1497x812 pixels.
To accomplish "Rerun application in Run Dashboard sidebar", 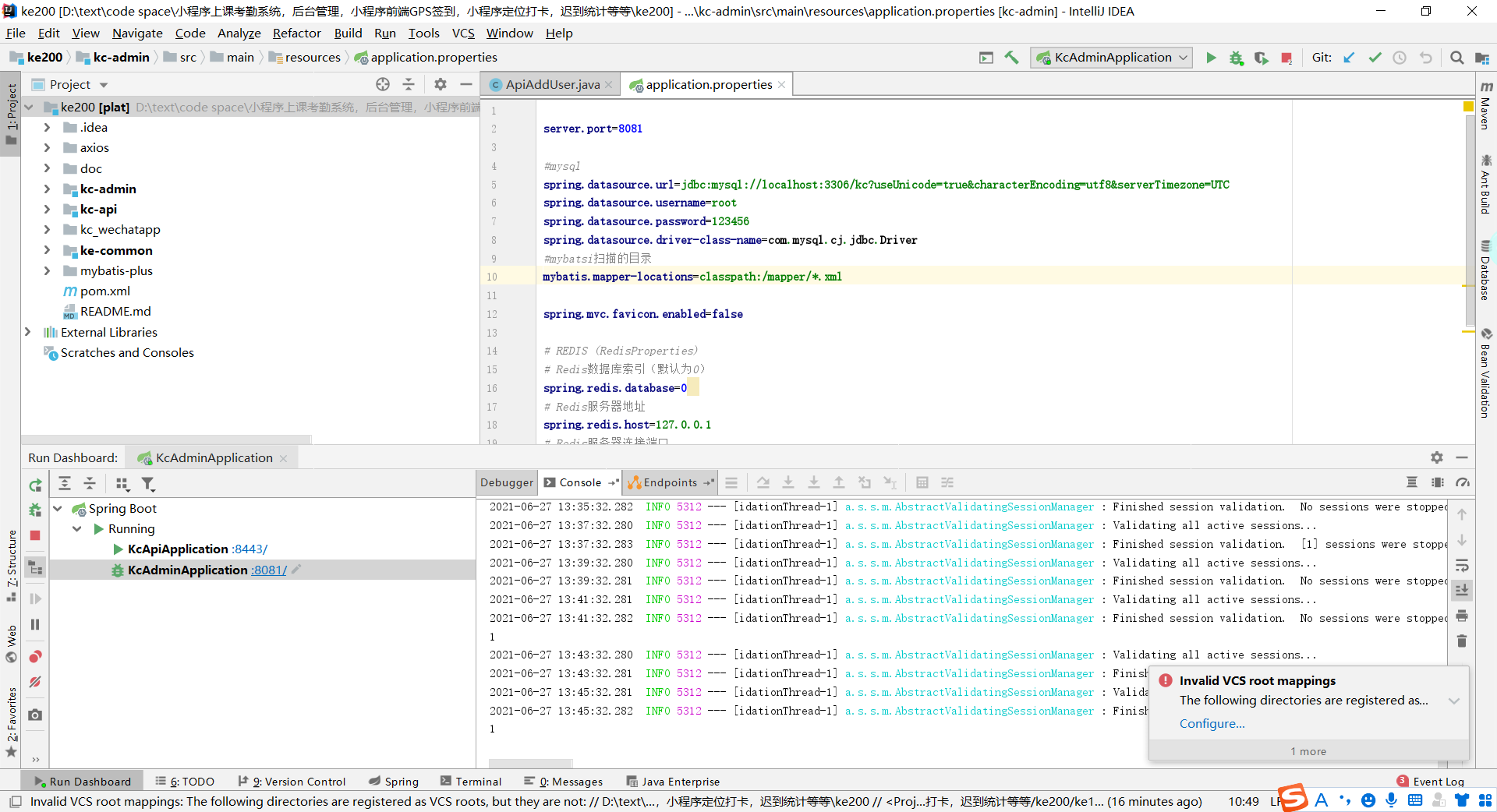I will pyautogui.click(x=35, y=485).
